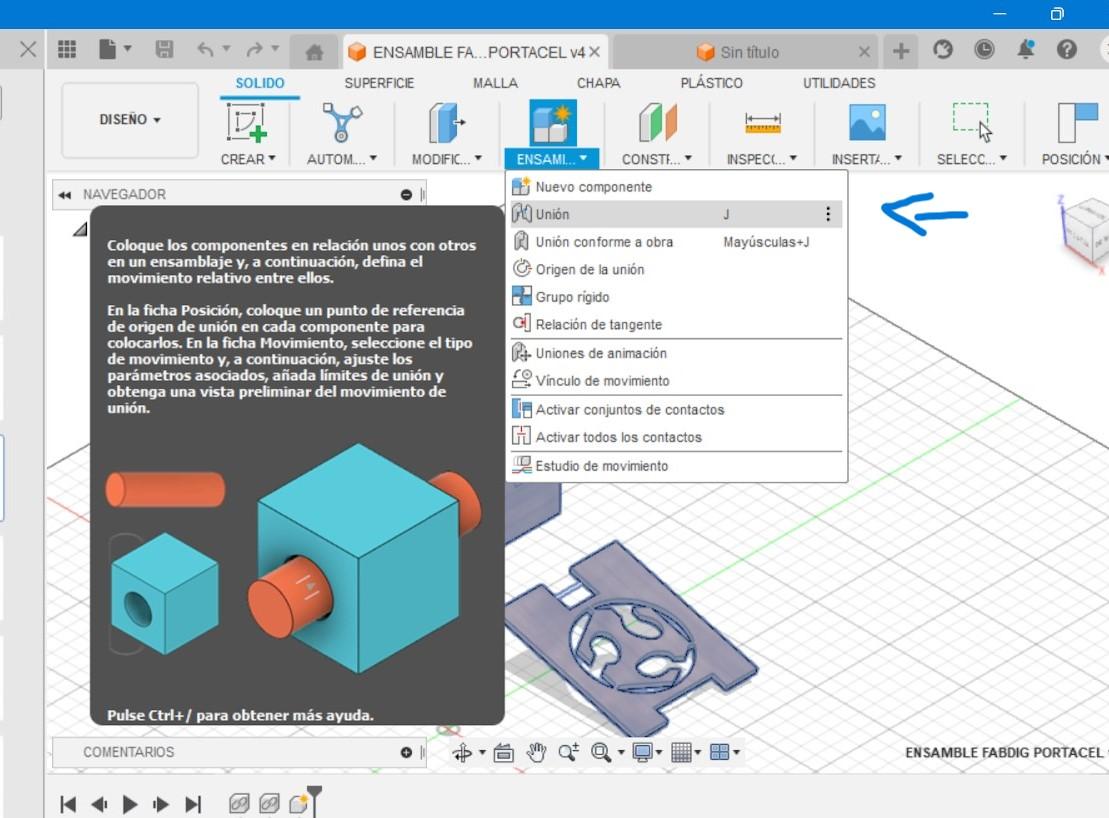Click the Assemble new component icon
The height and width of the screenshot is (818, 1109).
point(552,123)
